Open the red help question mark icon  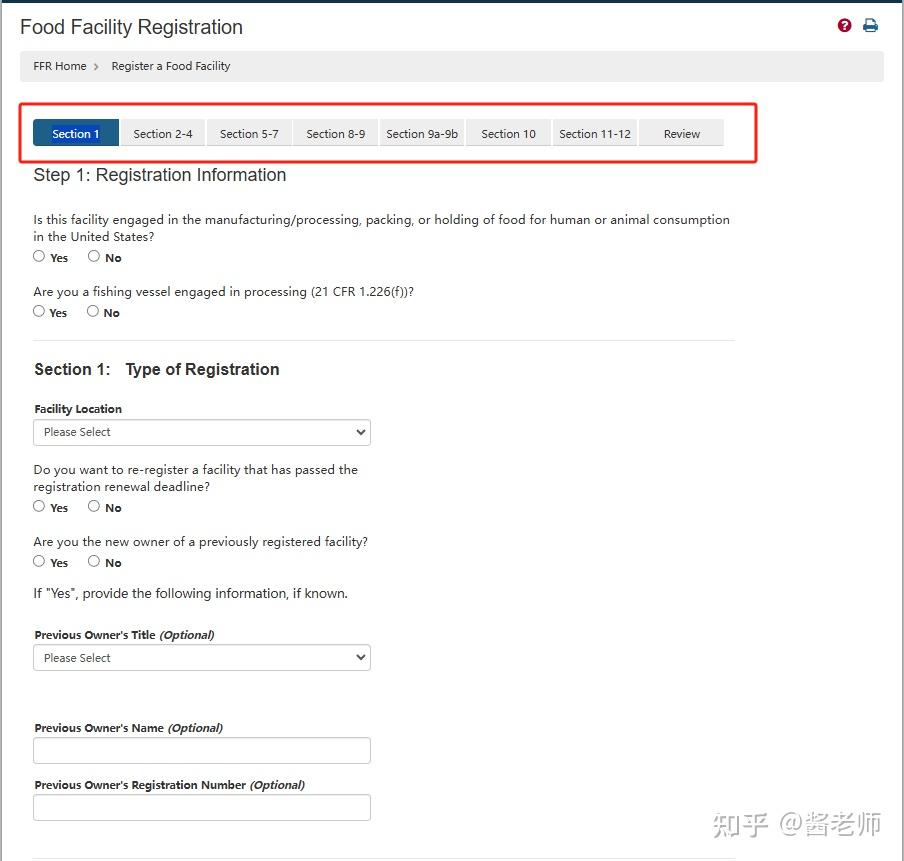pyautogui.click(x=844, y=25)
